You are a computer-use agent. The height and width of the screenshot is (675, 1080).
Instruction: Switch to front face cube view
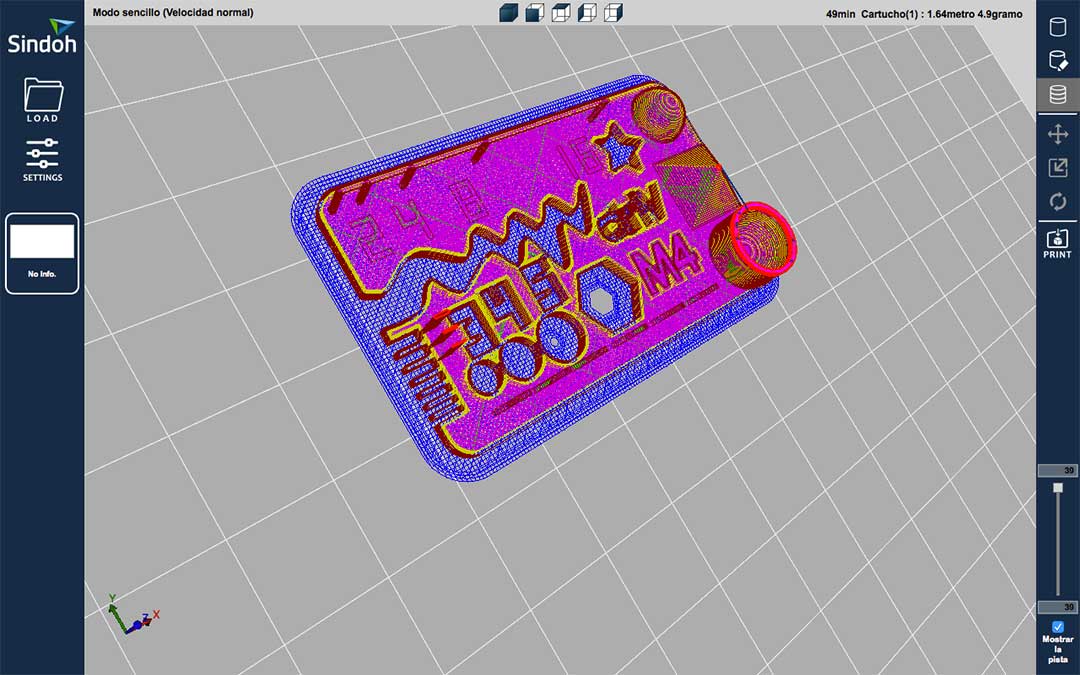point(534,12)
